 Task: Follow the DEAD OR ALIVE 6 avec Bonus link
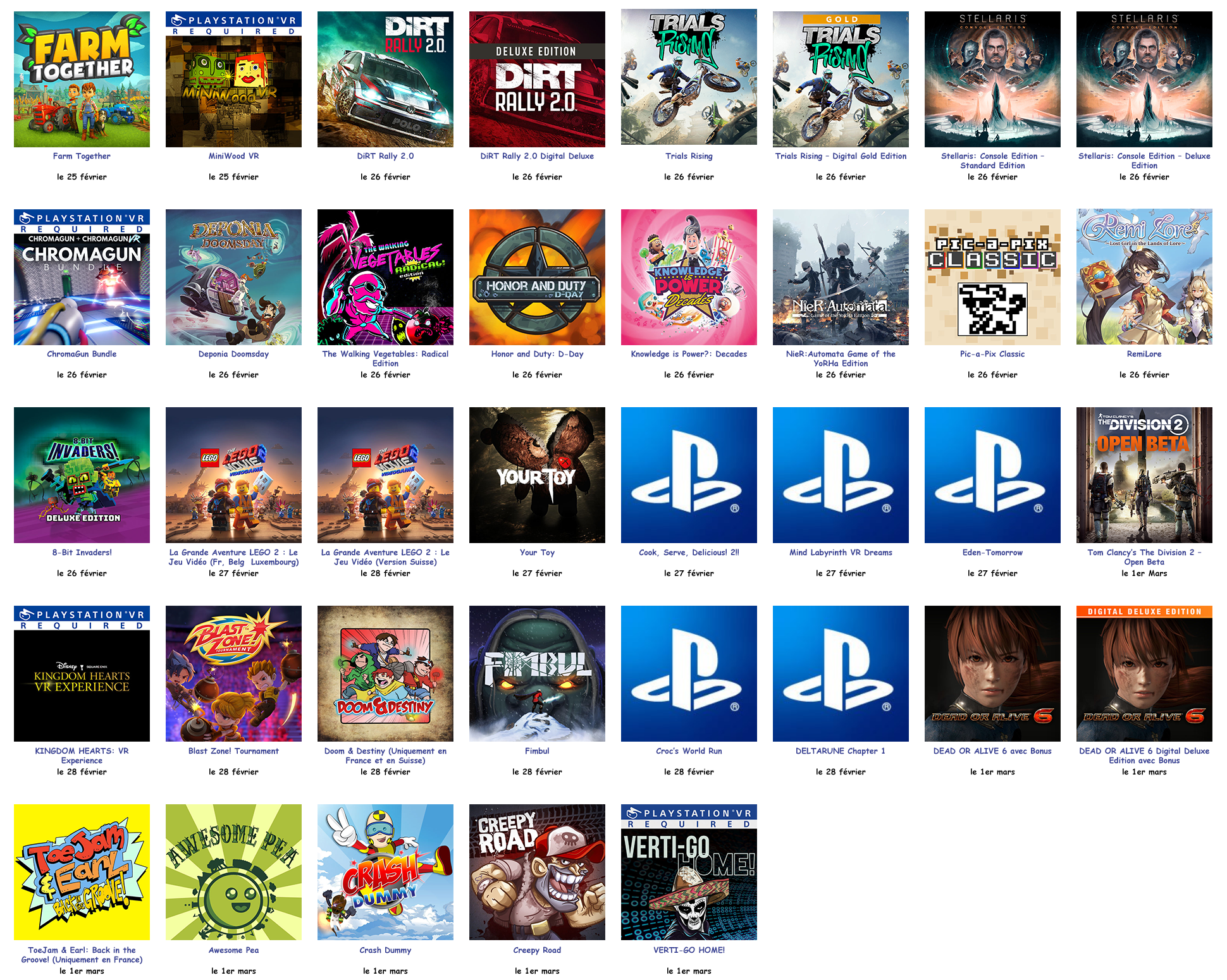pos(992,751)
